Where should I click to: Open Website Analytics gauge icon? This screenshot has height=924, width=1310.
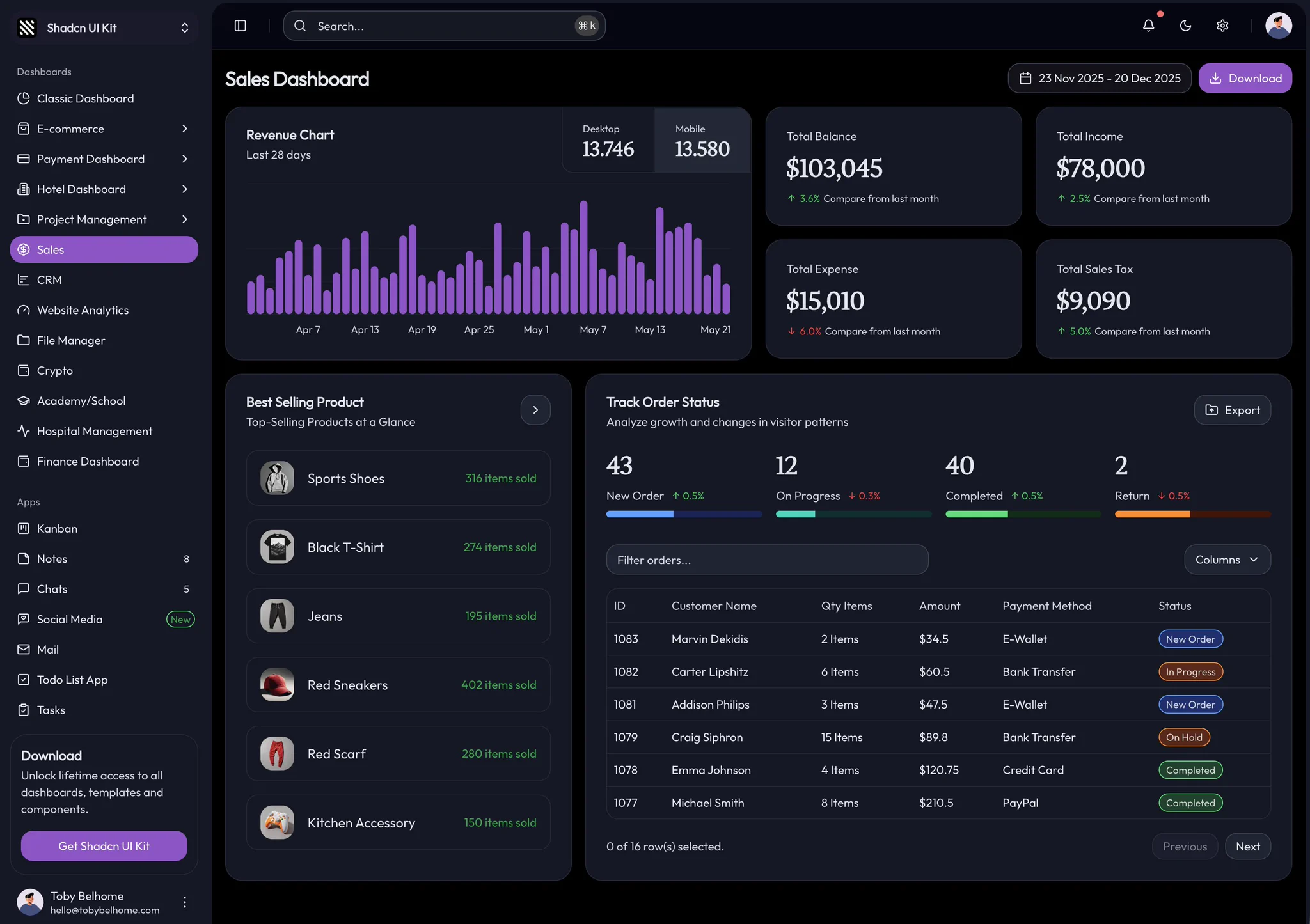(x=24, y=310)
